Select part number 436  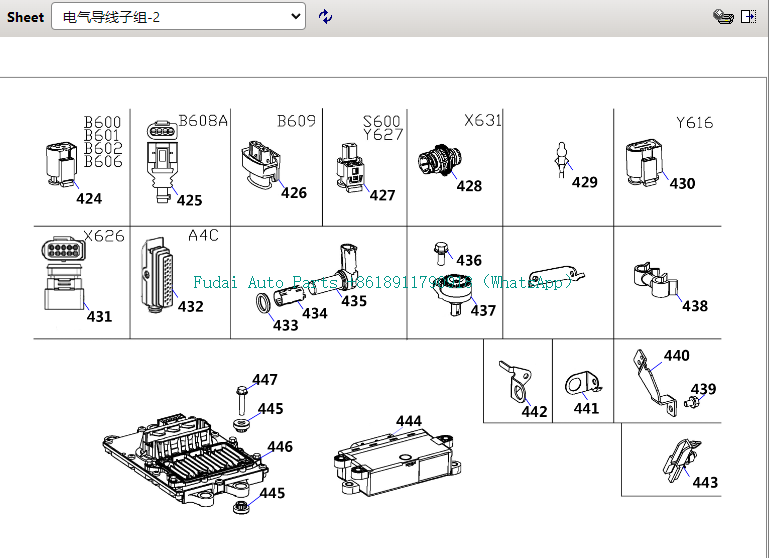469,260
